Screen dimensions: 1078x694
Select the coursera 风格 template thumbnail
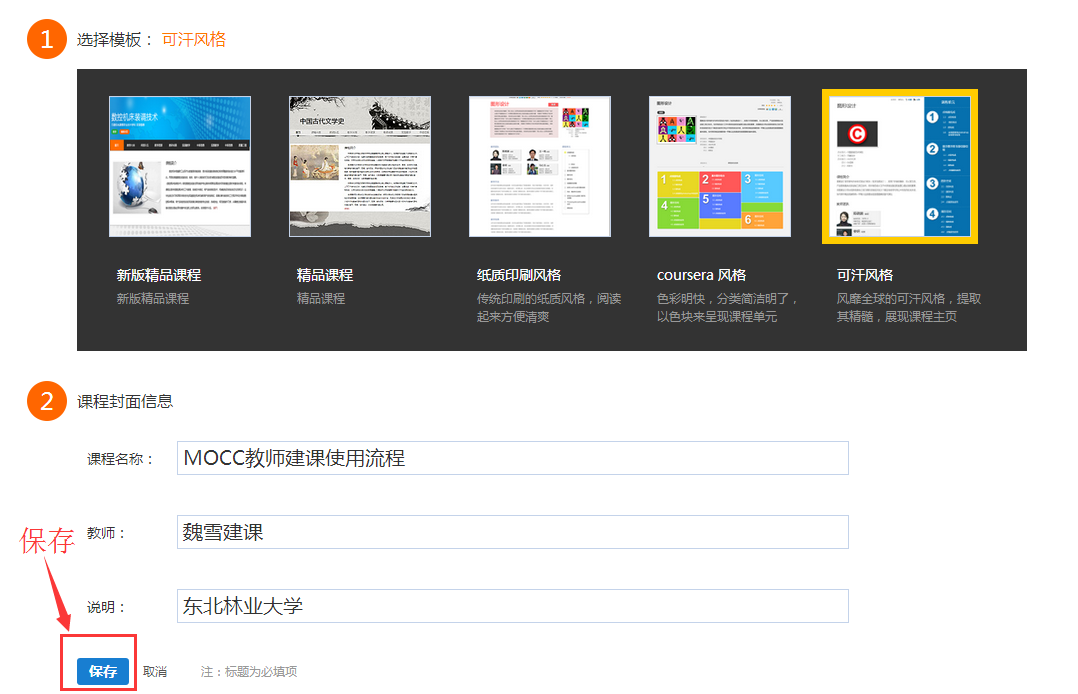(720, 166)
